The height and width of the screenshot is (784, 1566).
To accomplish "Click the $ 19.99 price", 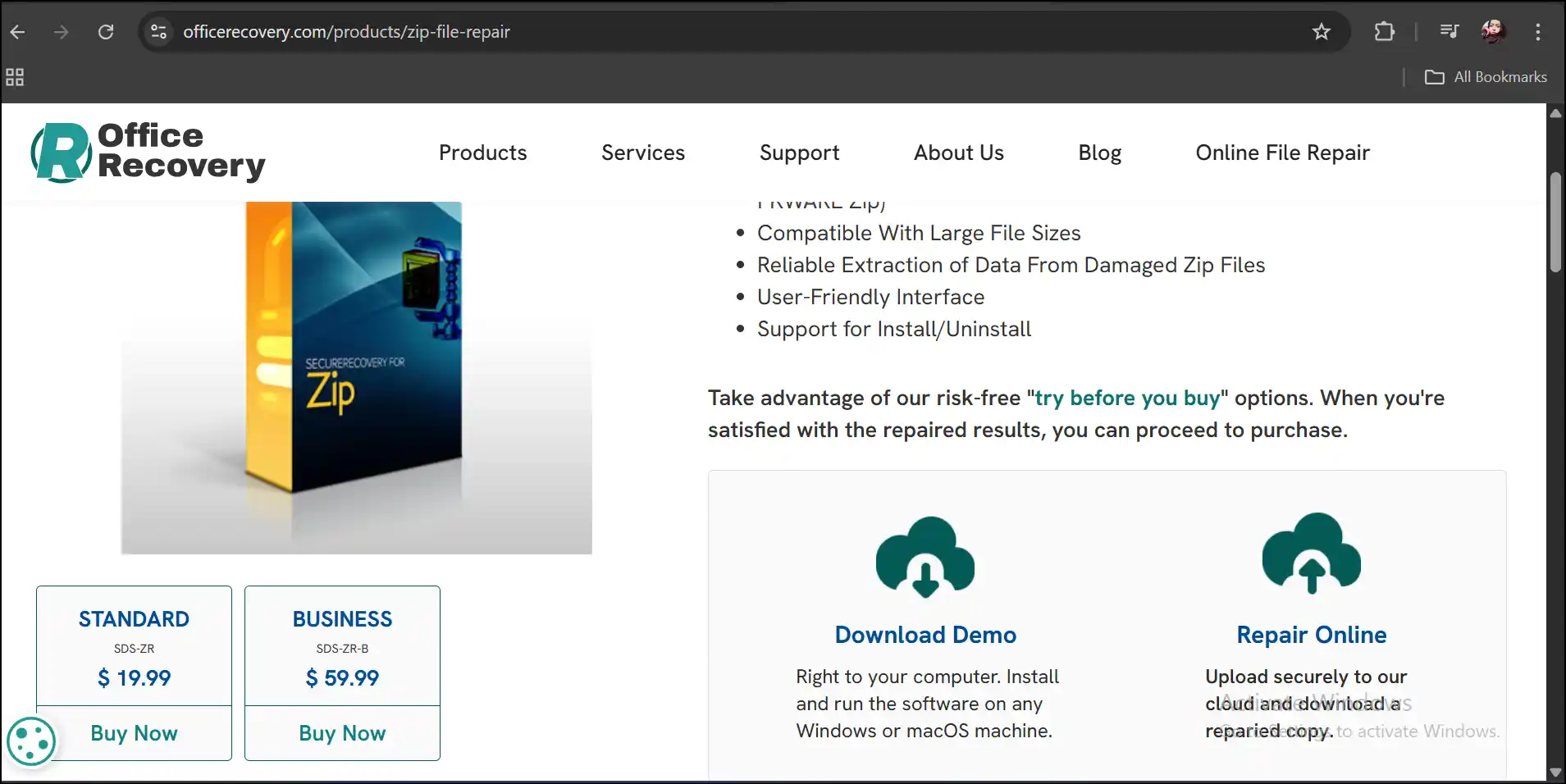I will coord(134,678).
